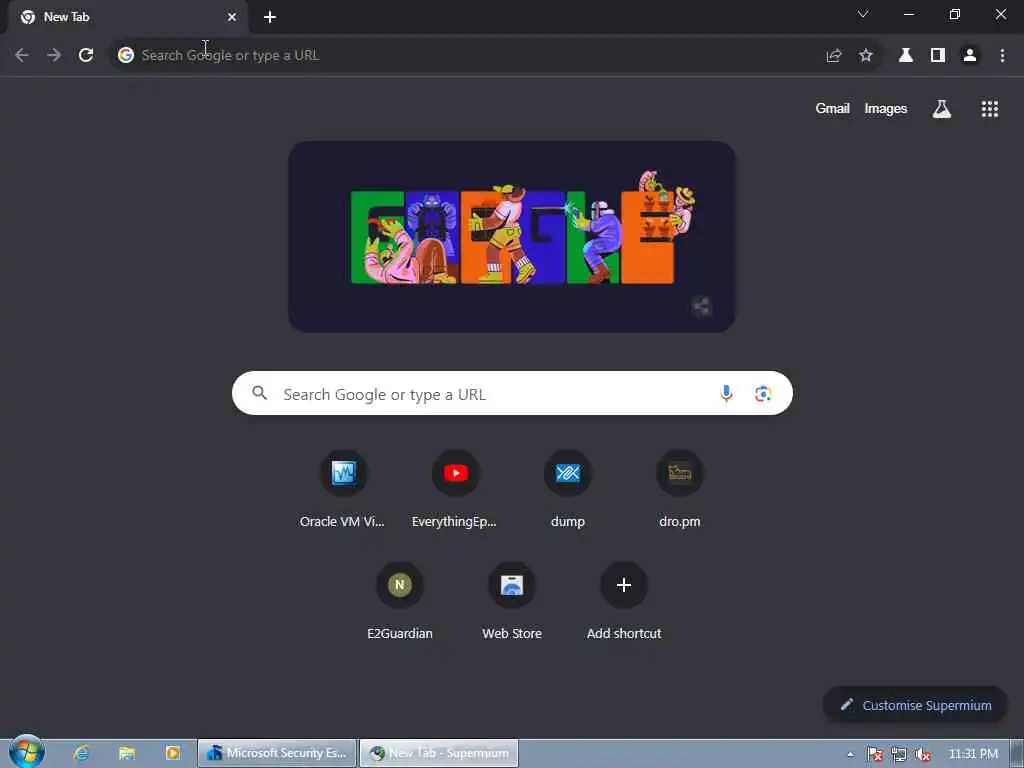The width and height of the screenshot is (1024, 768).
Task: Show hidden tray icons arrow
Action: [x=850, y=754]
